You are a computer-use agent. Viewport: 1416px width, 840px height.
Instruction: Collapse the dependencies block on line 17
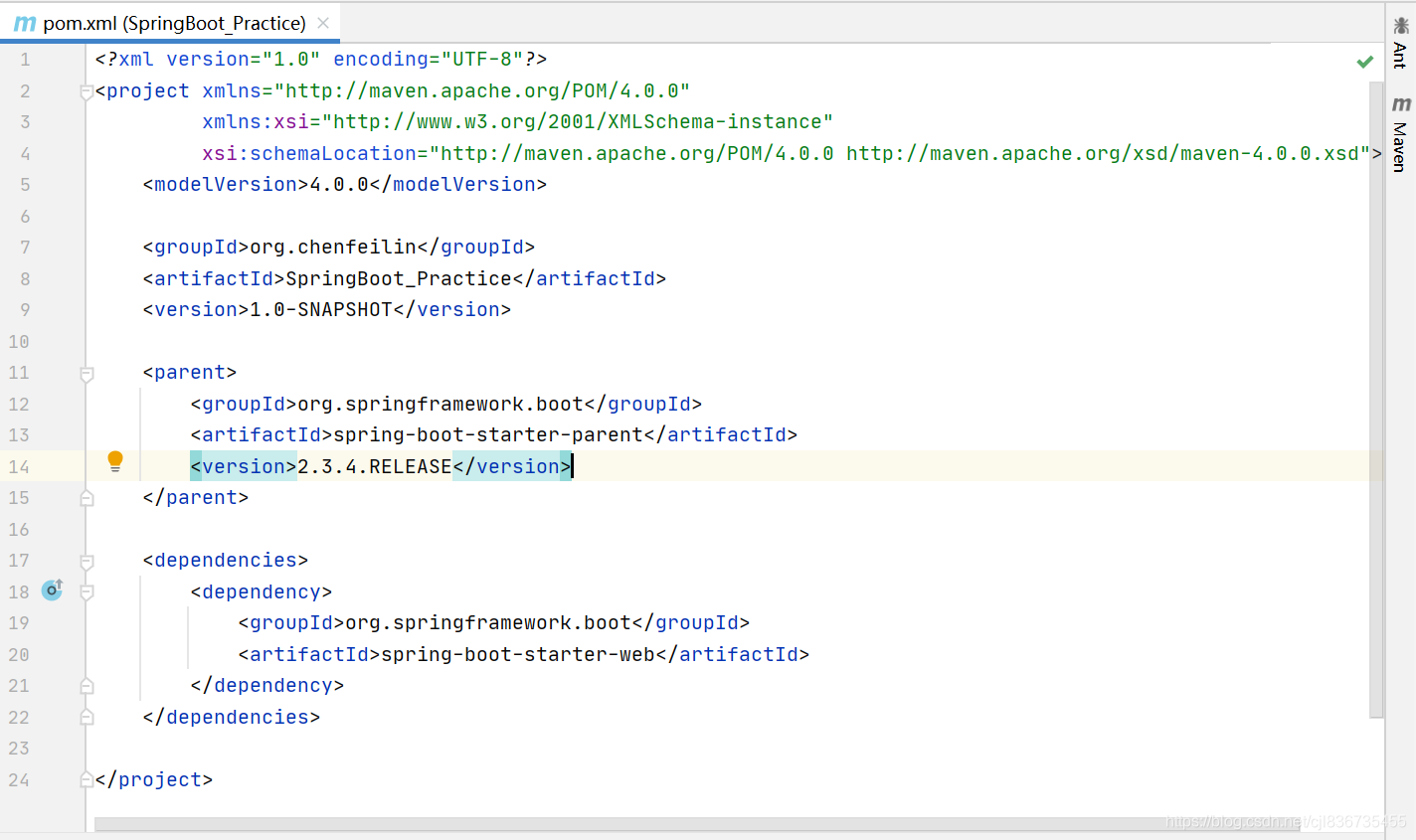click(x=87, y=562)
